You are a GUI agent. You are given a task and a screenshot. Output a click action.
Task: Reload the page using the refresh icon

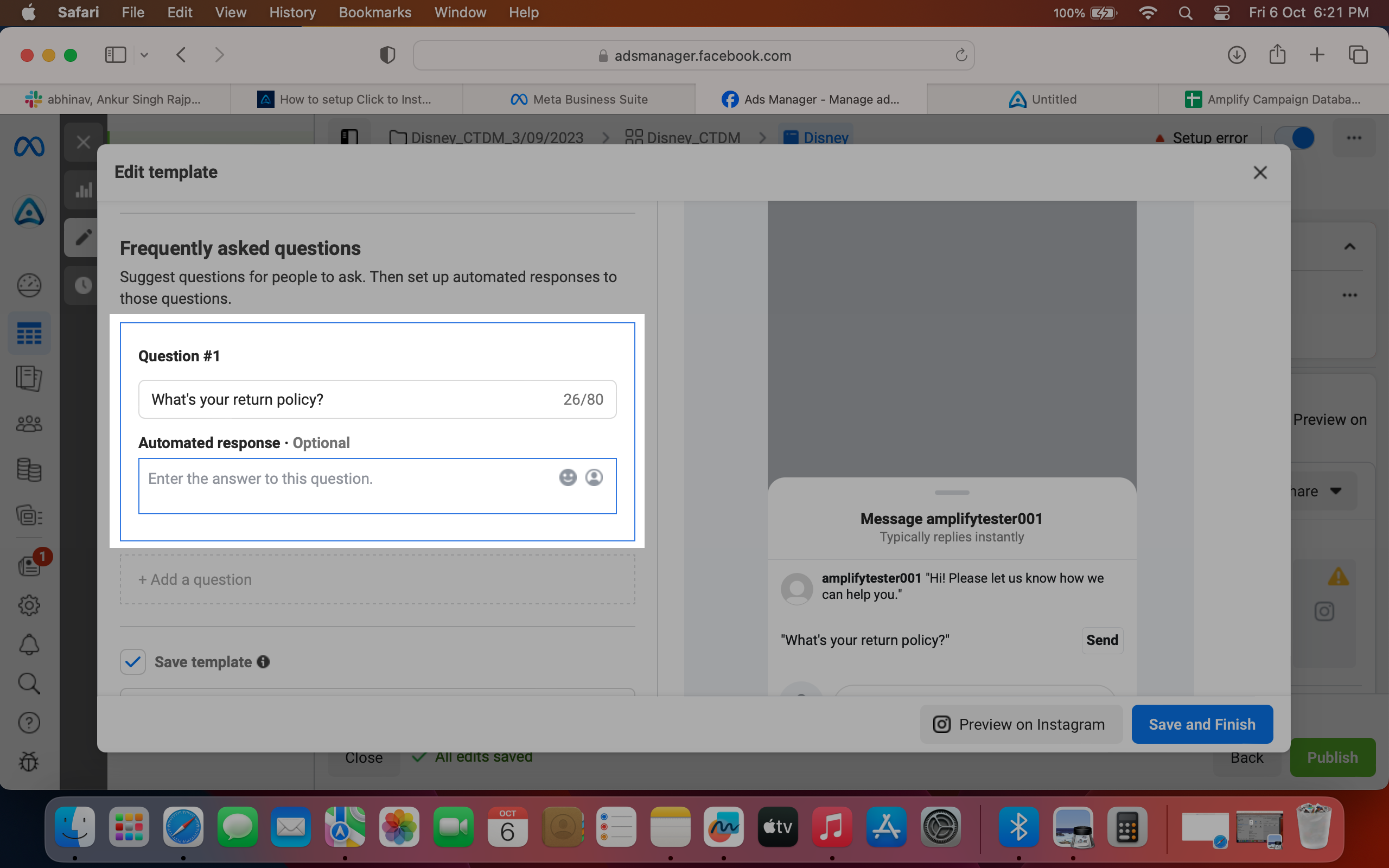pyautogui.click(x=961, y=55)
